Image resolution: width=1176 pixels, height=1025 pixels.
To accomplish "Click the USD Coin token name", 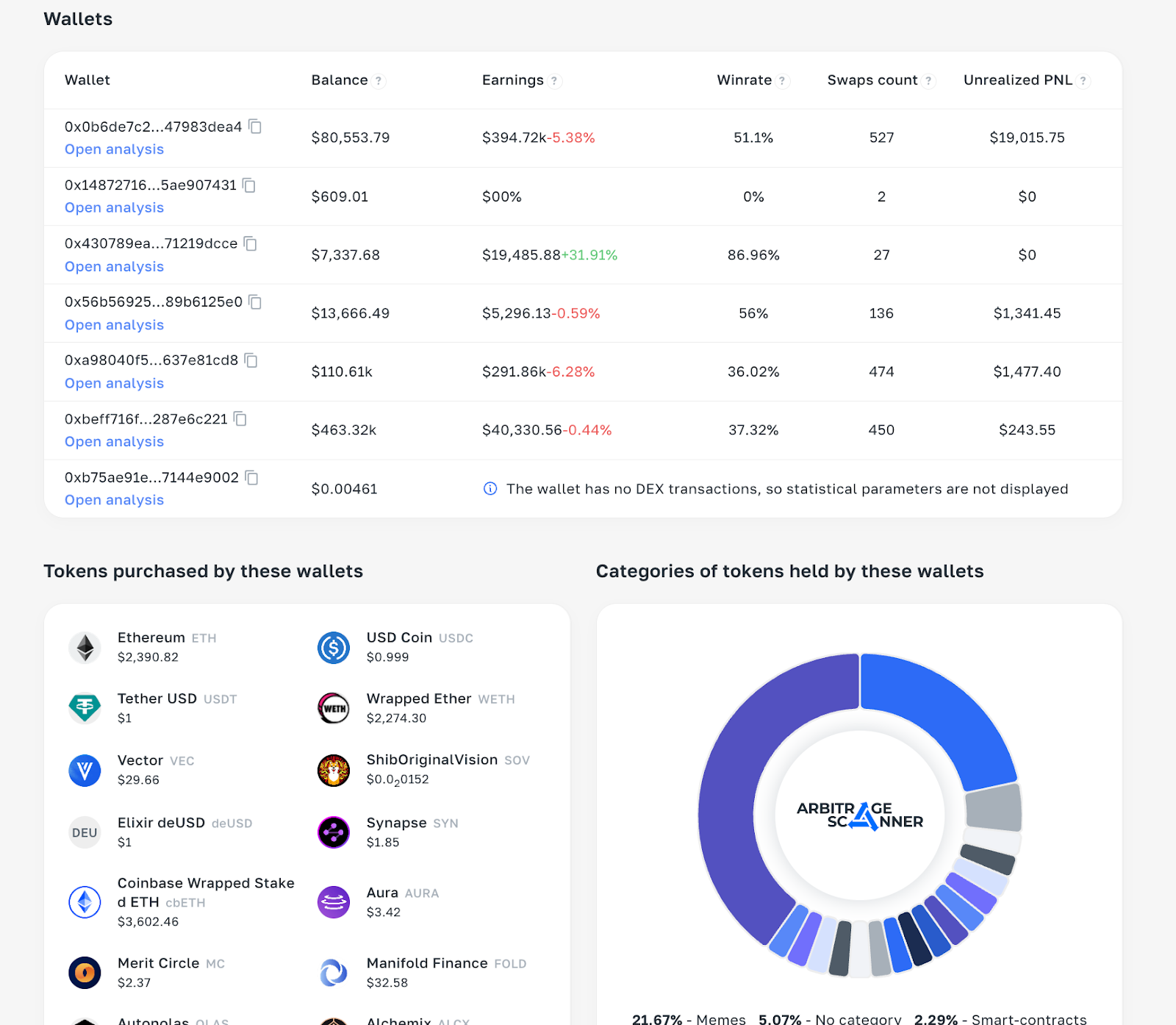I will coord(399,637).
